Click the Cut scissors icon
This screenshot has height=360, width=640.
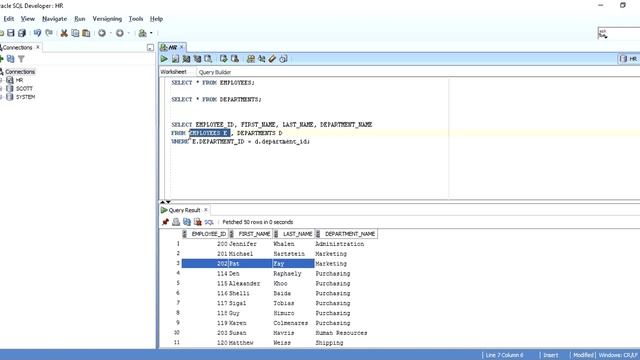coord(64,33)
